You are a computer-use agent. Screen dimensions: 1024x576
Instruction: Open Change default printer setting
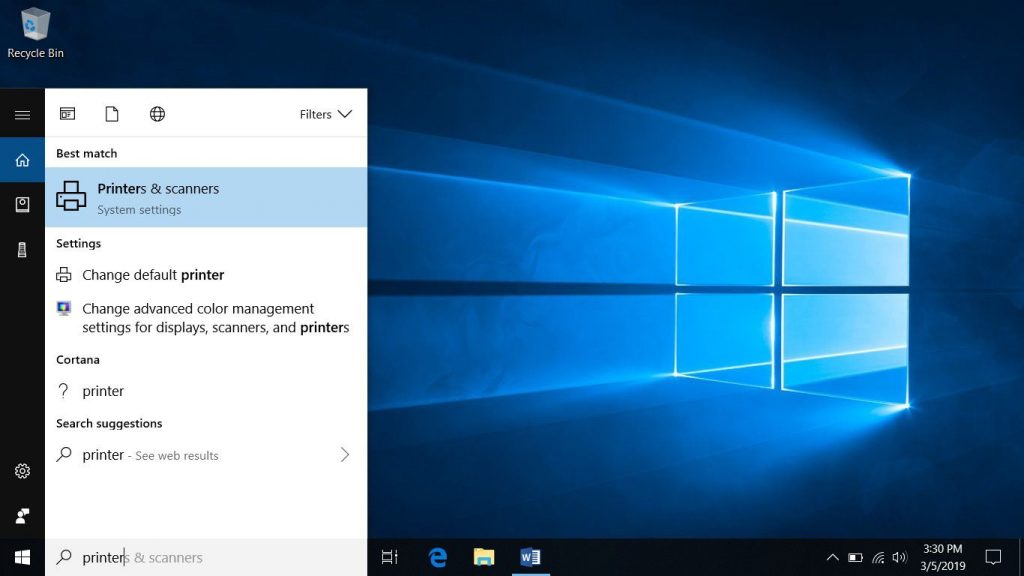tap(206, 275)
